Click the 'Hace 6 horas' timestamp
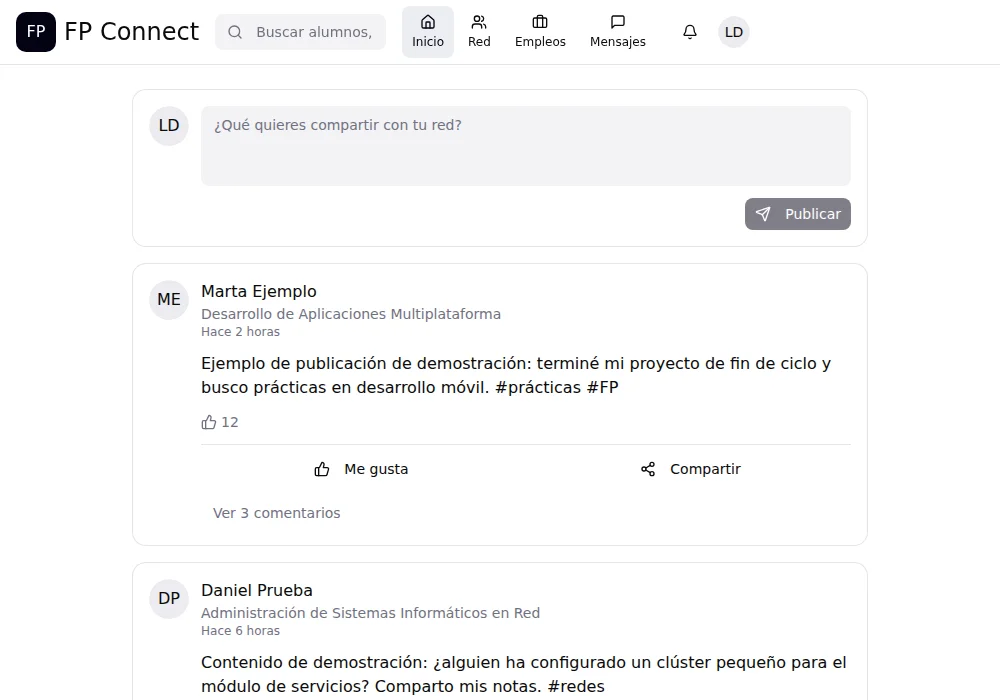The image size is (1000, 700). 240,631
